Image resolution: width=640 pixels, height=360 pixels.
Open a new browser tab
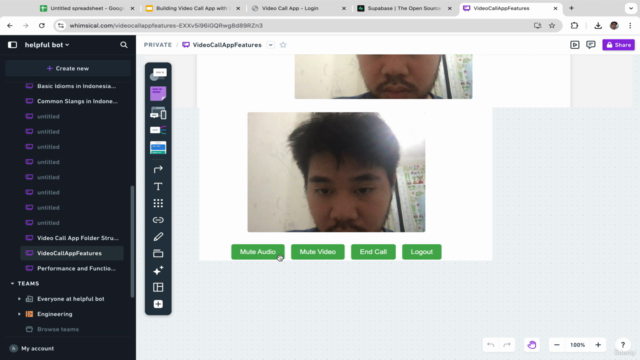click(571, 8)
